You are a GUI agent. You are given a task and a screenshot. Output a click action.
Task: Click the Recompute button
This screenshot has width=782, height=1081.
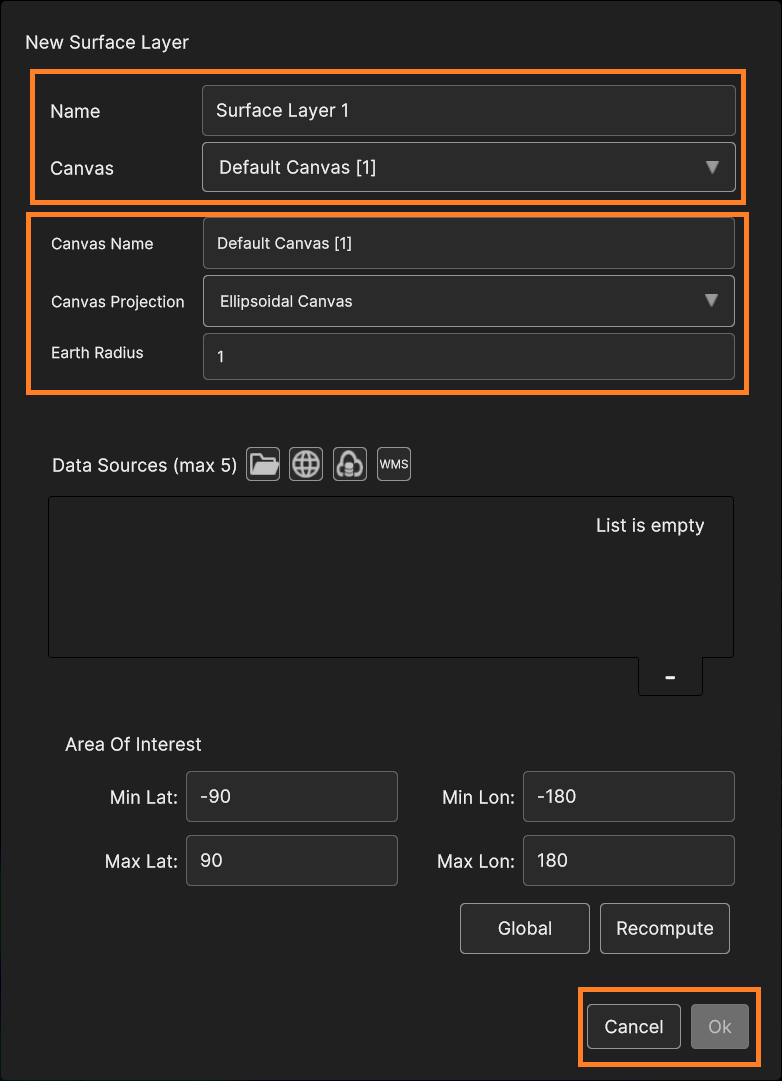point(665,929)
